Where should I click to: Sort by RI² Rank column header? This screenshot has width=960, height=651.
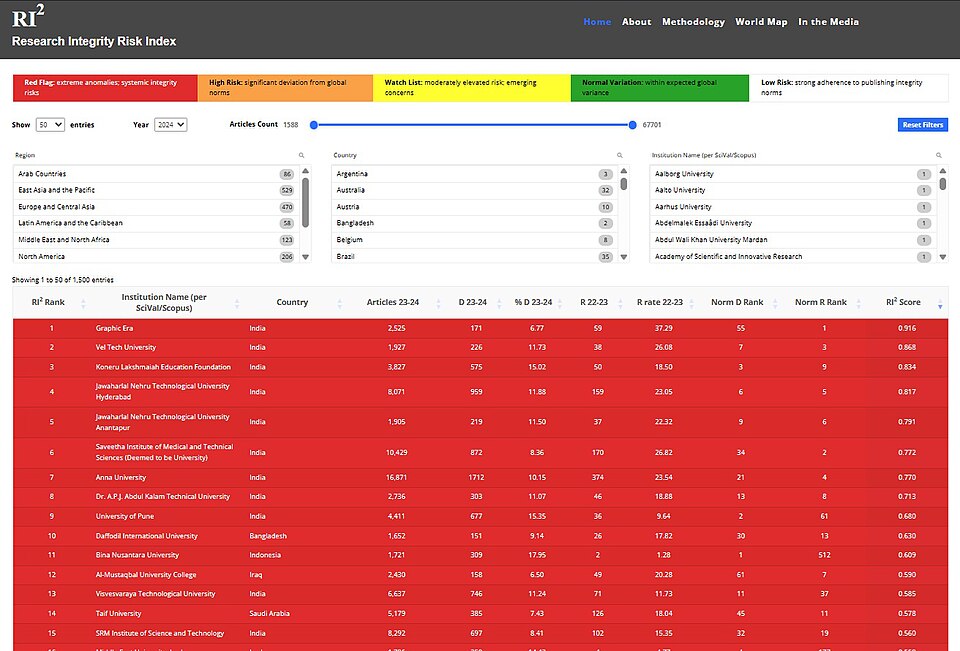tap(48, 303)
